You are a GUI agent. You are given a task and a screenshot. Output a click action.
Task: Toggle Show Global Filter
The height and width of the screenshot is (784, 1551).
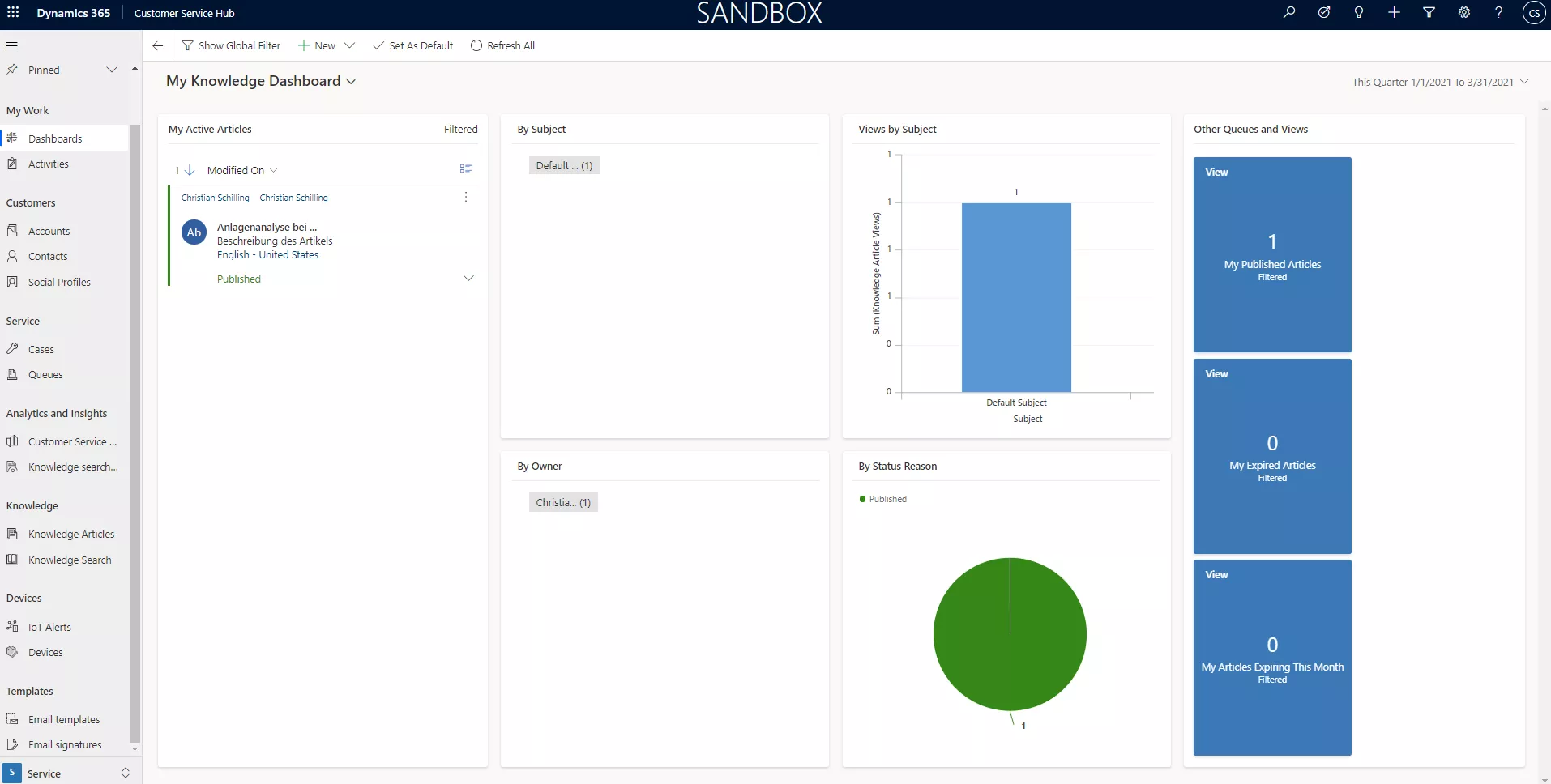click(x=231, y=45)
